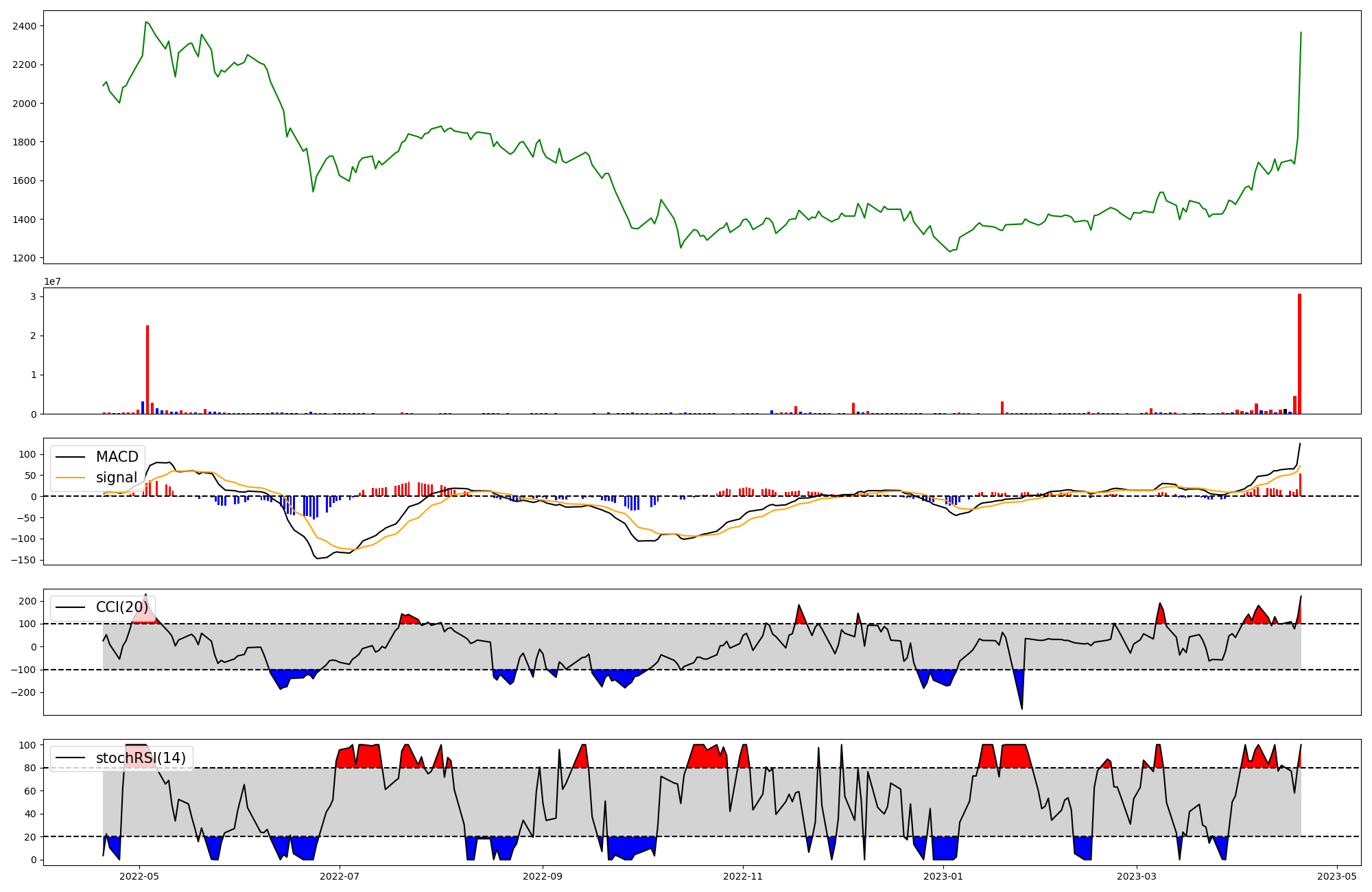Image resolution: width=1372 pixels, height=892 pixels.
Task: Click the 40 tick on the stochRSI axis
Action: point(30,814)
